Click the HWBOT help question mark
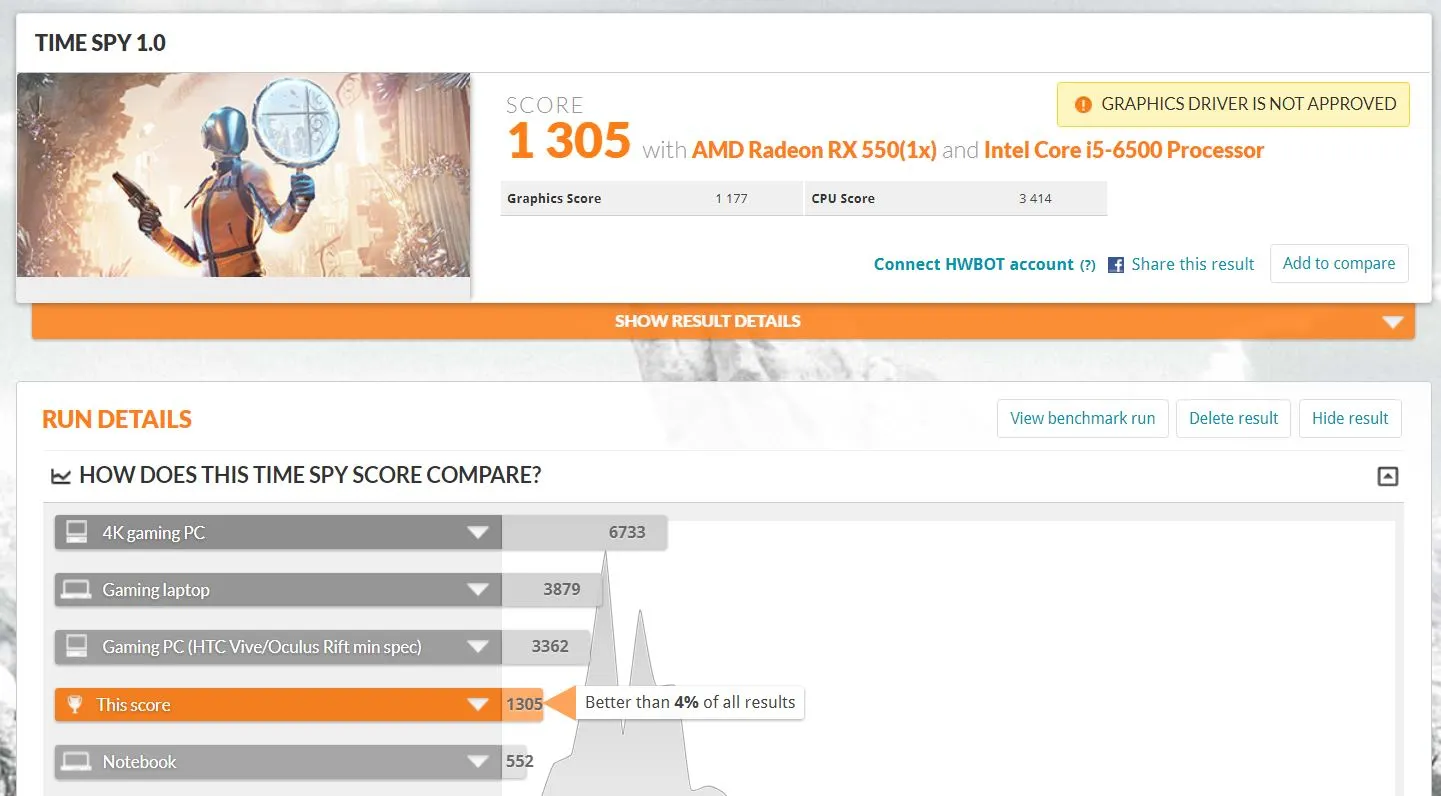Screen dimensions: 1441x796 coord(1087,265)
